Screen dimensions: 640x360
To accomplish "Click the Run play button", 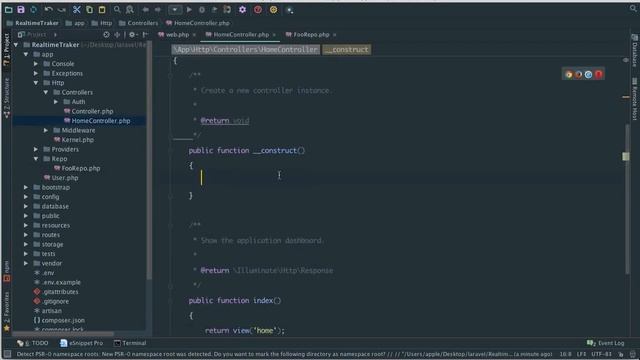I will coord(189,9).
